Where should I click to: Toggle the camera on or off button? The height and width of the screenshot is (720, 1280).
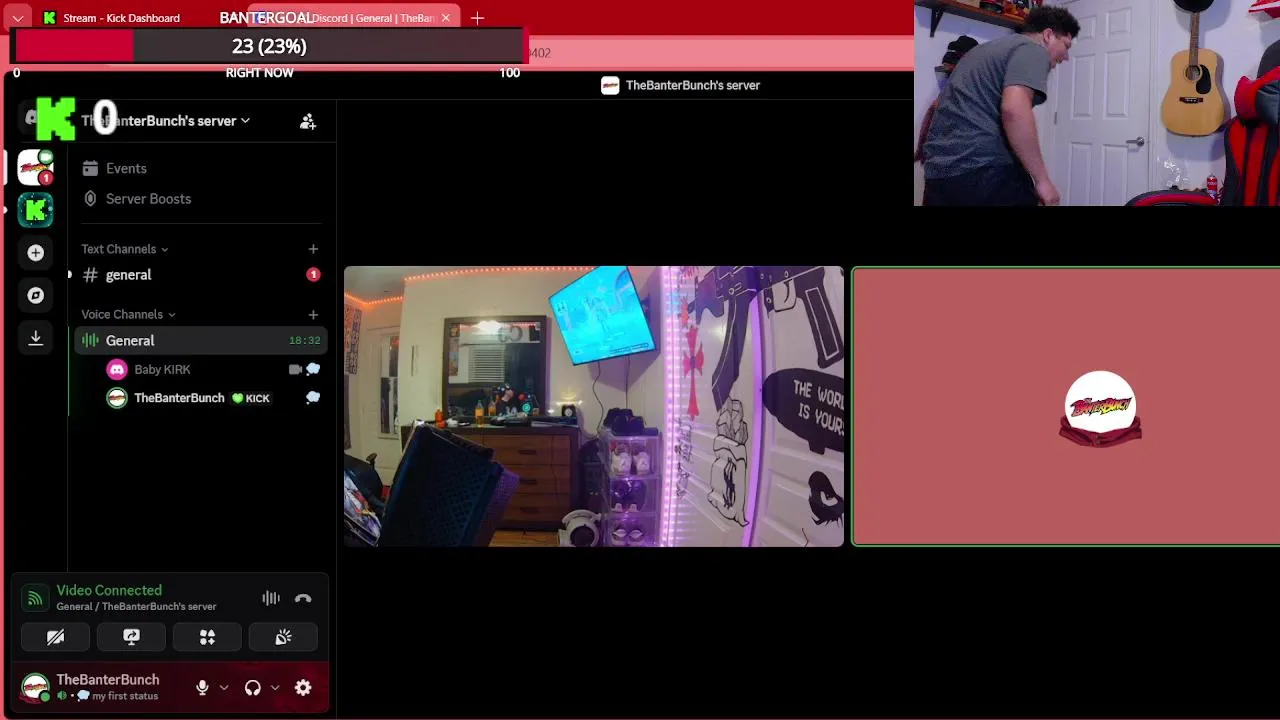(56, 637)
